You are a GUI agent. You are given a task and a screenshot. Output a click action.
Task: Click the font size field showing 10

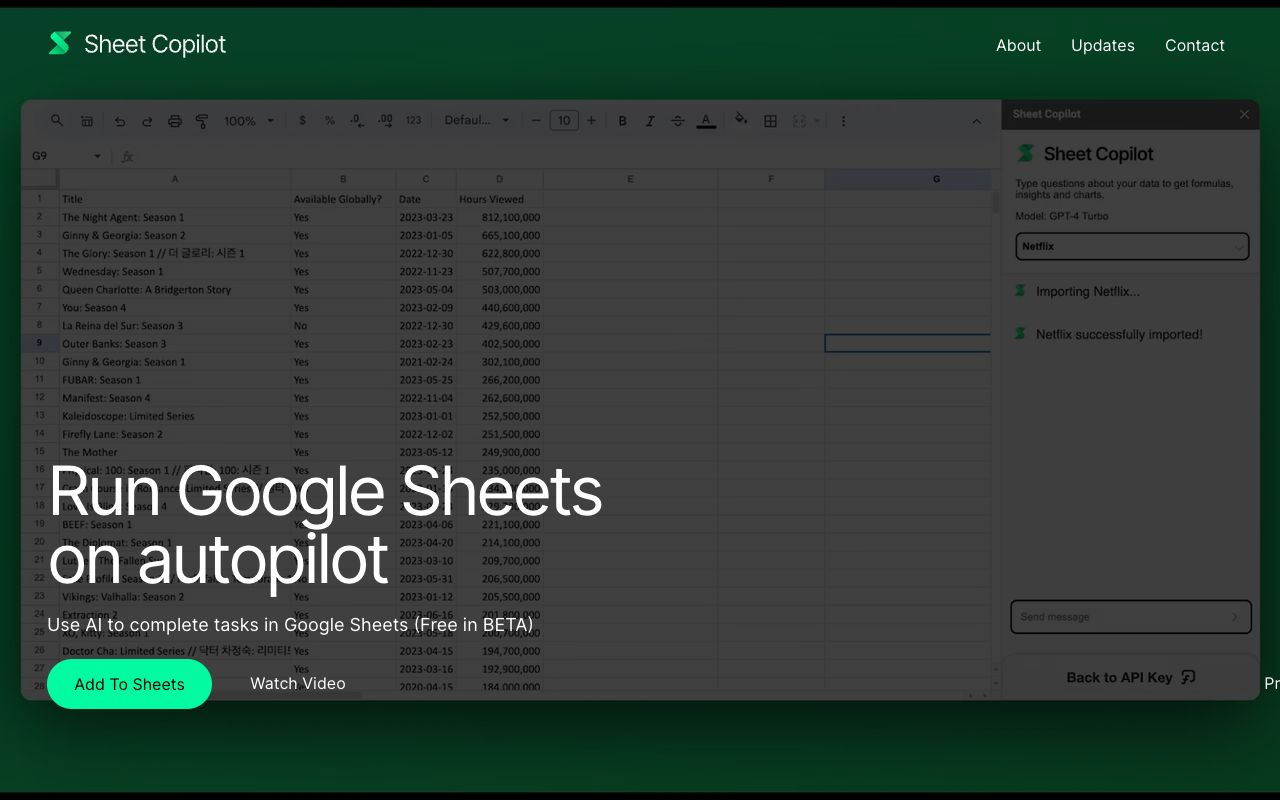(x=564, y=121)
